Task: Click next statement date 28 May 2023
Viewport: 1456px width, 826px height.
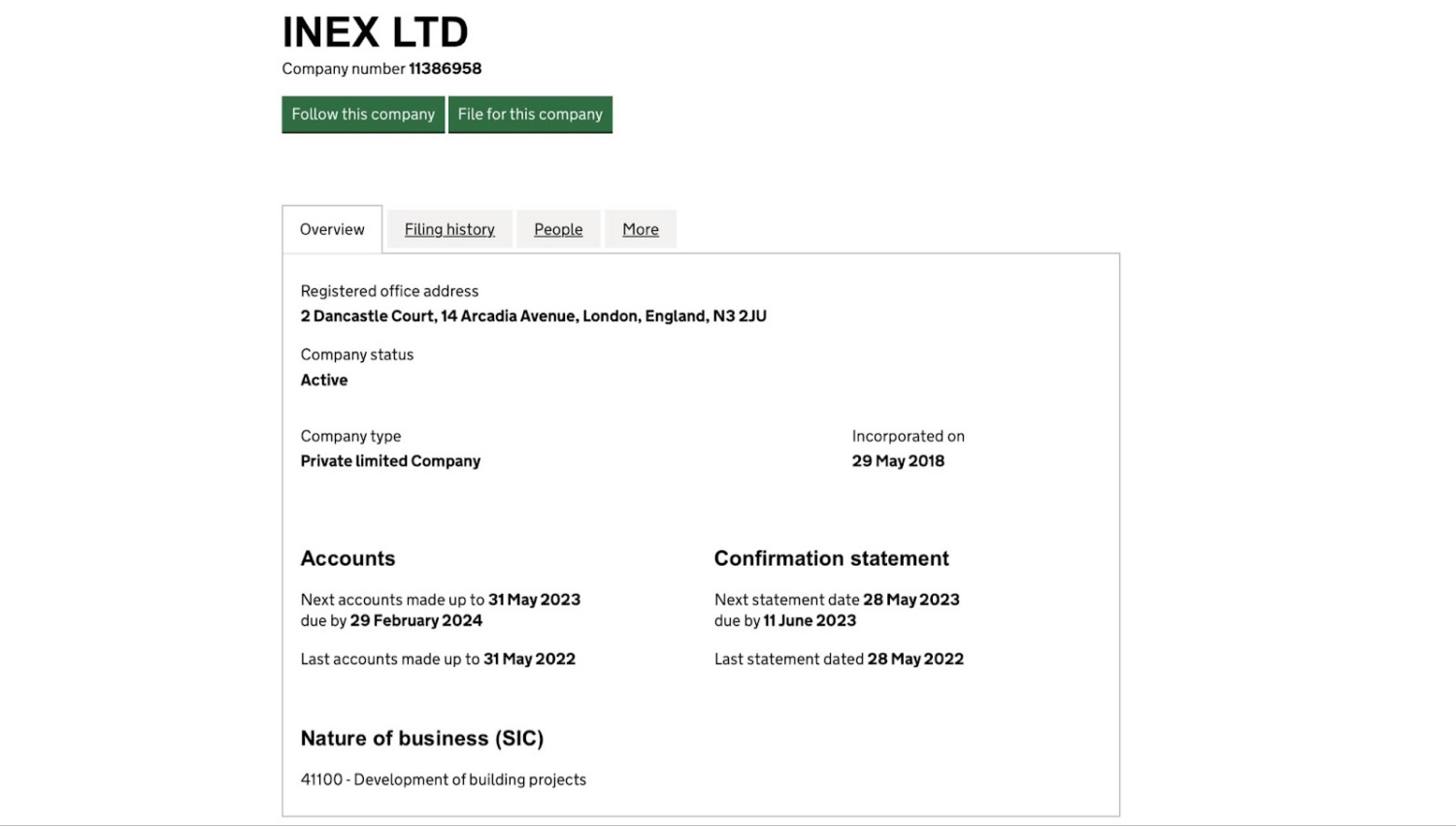Action: point(911,600)
